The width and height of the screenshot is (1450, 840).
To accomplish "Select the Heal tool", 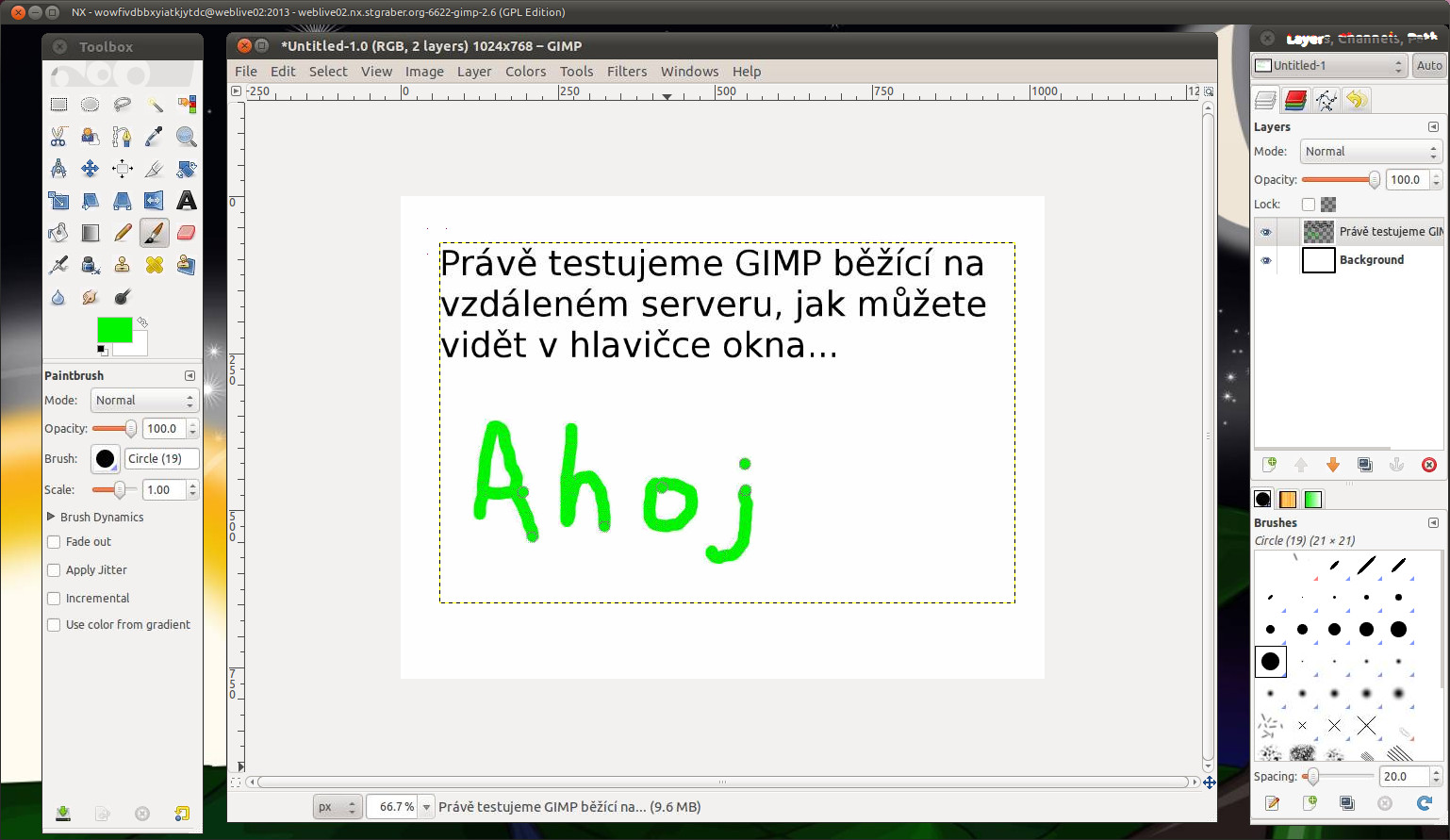I will pos(155,265).
